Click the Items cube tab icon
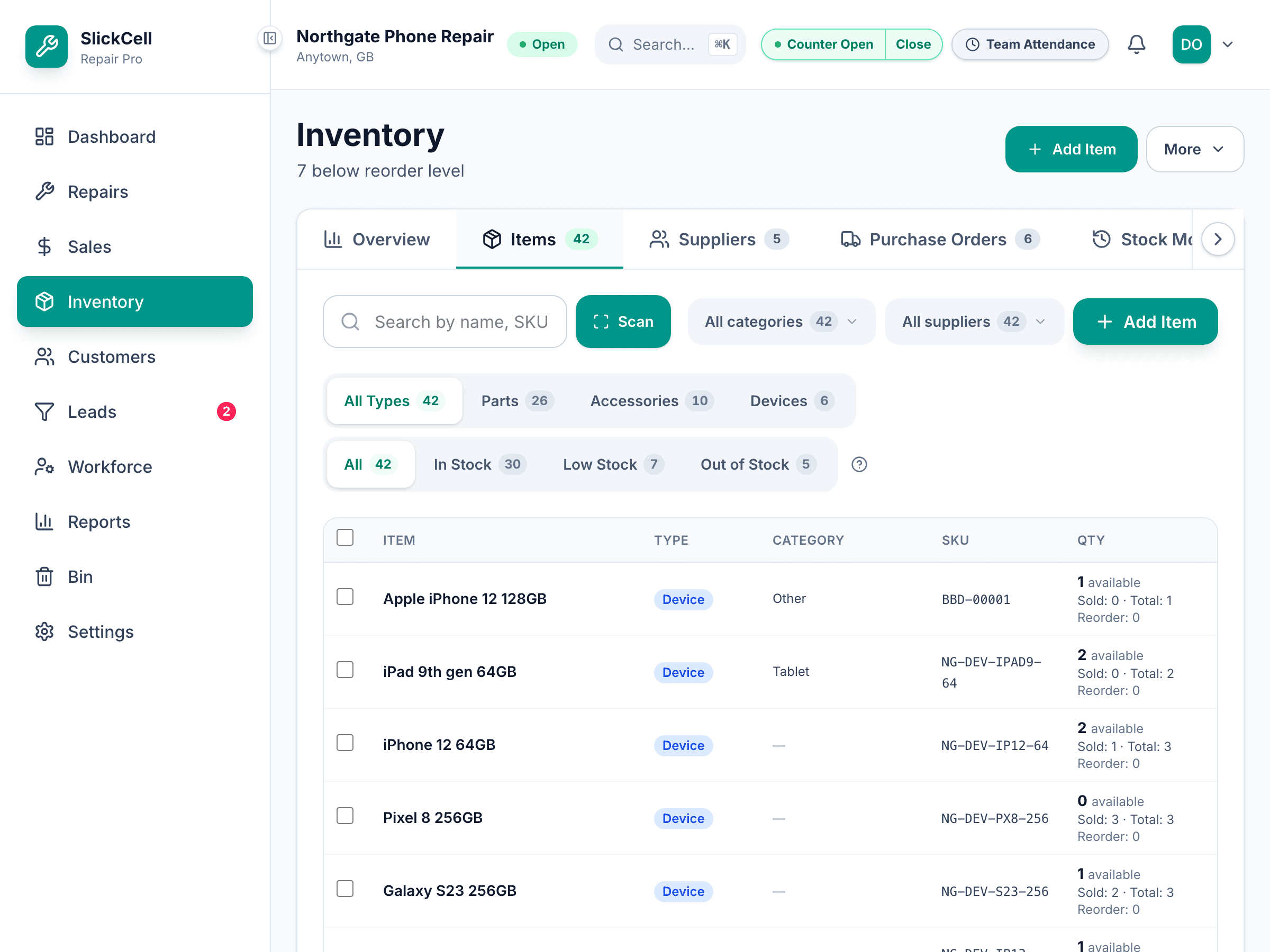The width and height of the screenshot is (1270, 952). click(x=492, y=239)
